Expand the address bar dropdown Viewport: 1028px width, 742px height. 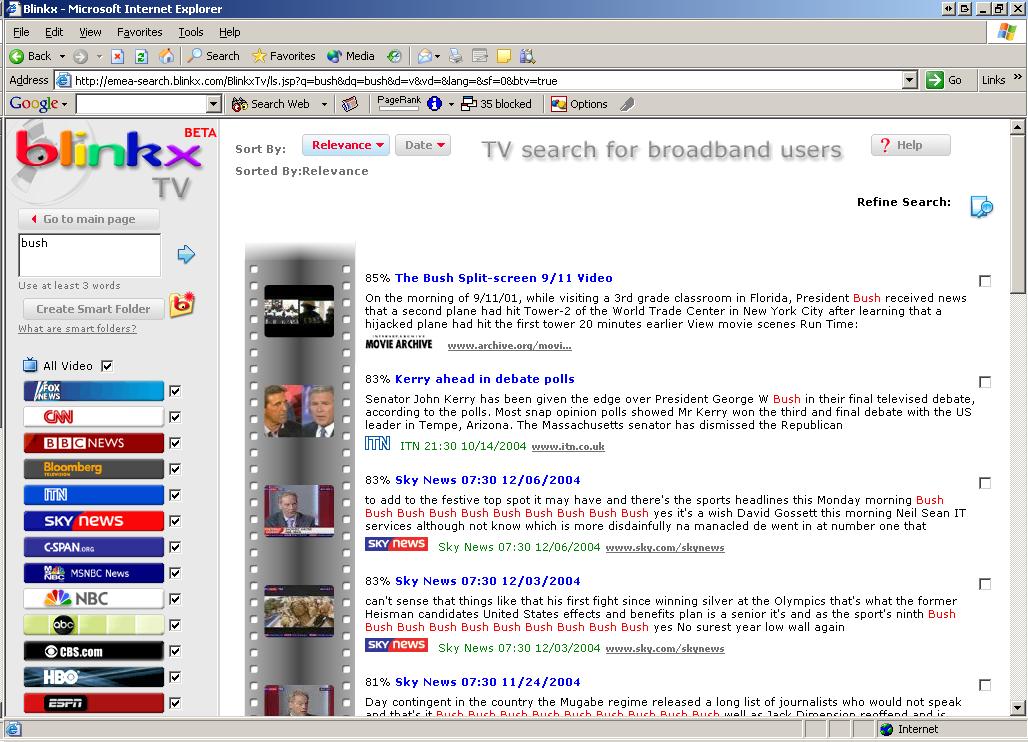[909, 81]
